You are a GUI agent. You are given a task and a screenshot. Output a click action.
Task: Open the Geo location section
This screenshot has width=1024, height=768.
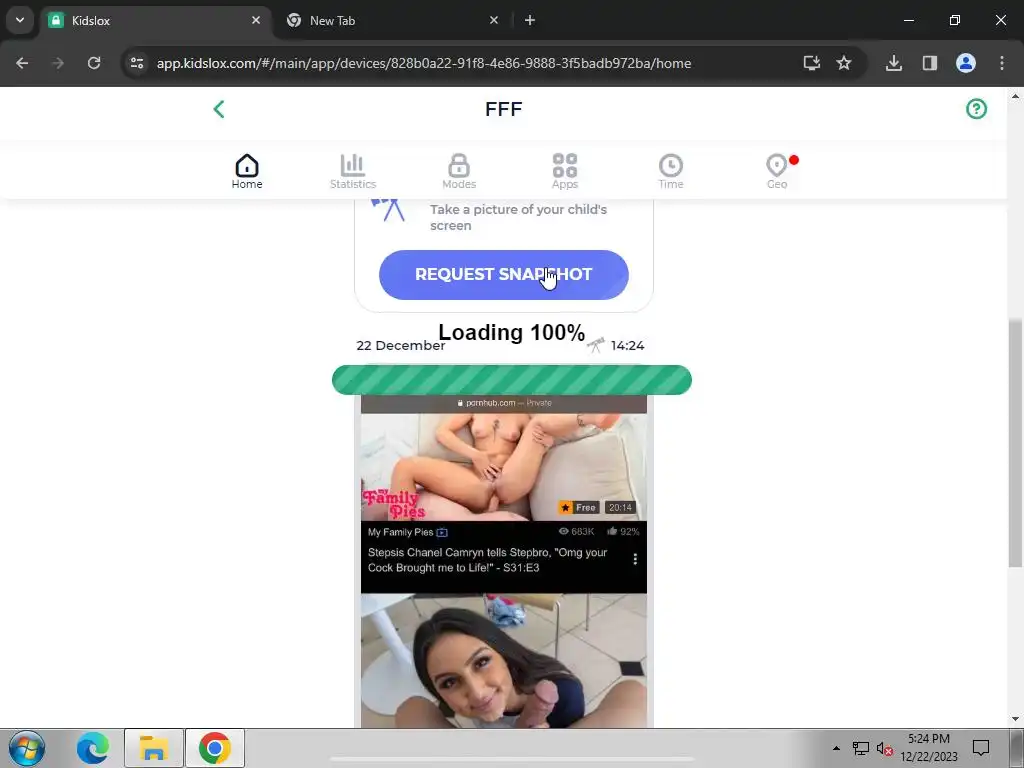click(777, 171)
